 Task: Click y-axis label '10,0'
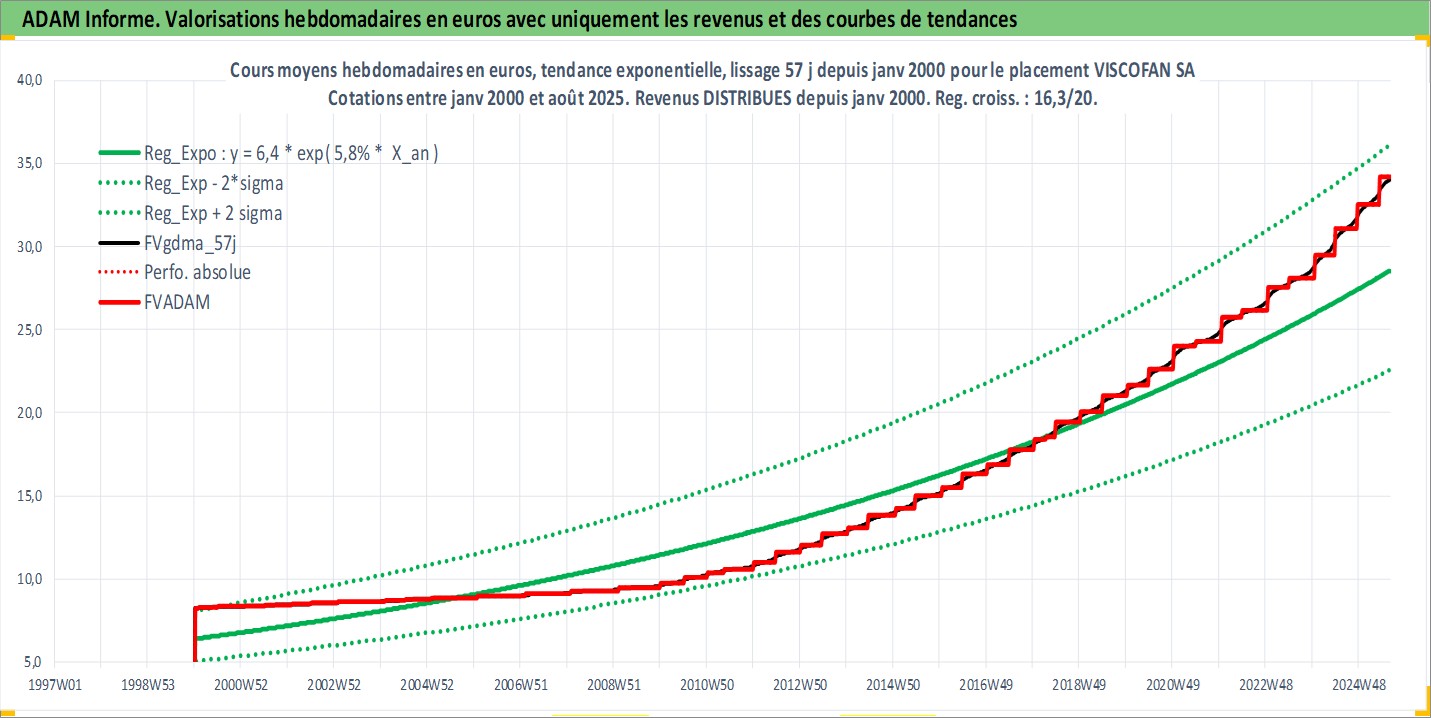point(32,579)
